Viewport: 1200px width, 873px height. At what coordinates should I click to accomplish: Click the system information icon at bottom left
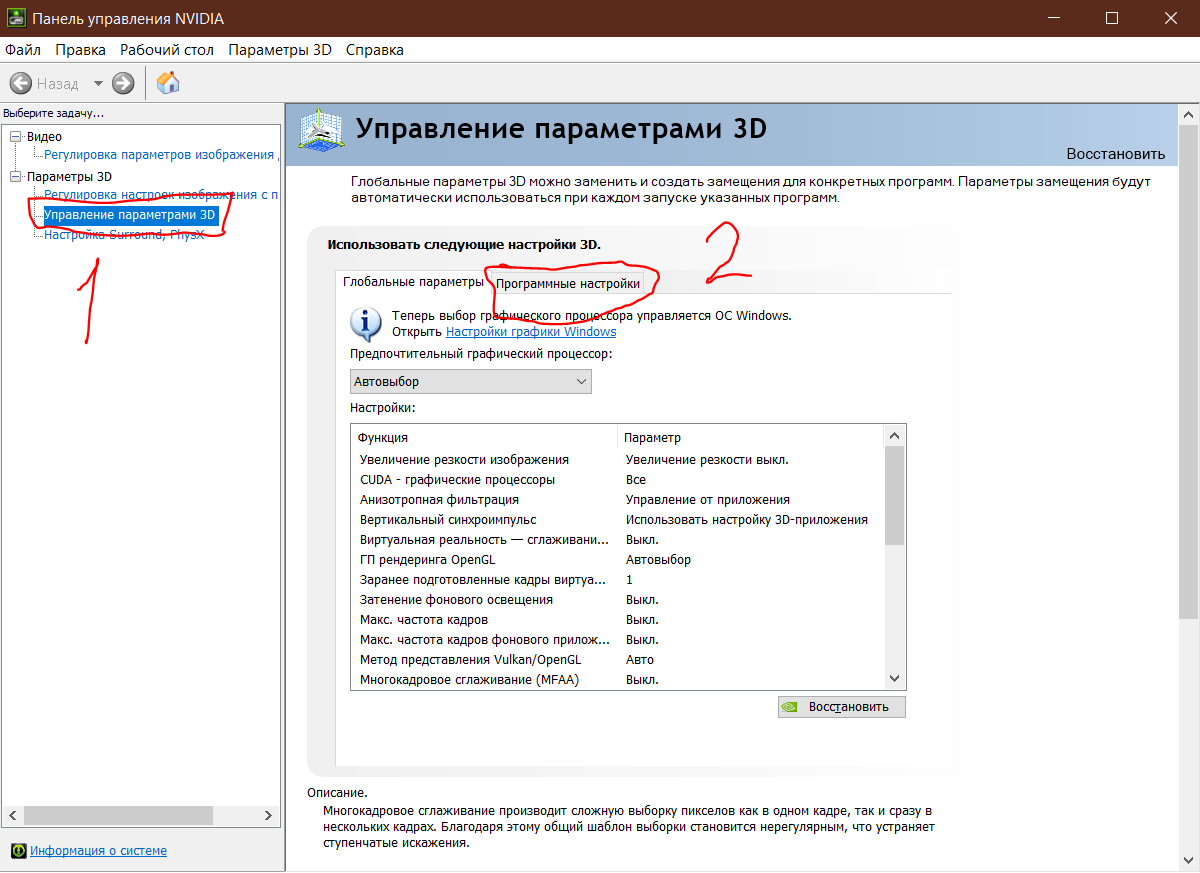point(18,851)
